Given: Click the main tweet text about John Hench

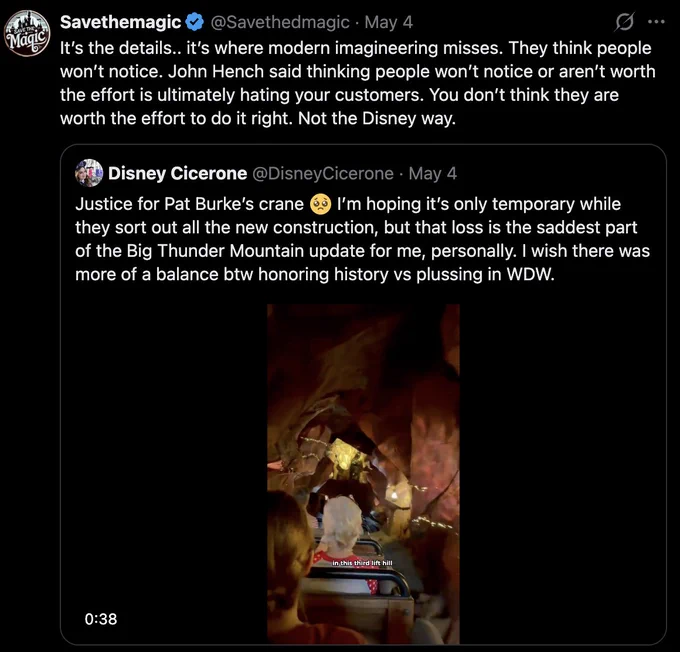Looking at the screenshot, I should tap(358, 83).
